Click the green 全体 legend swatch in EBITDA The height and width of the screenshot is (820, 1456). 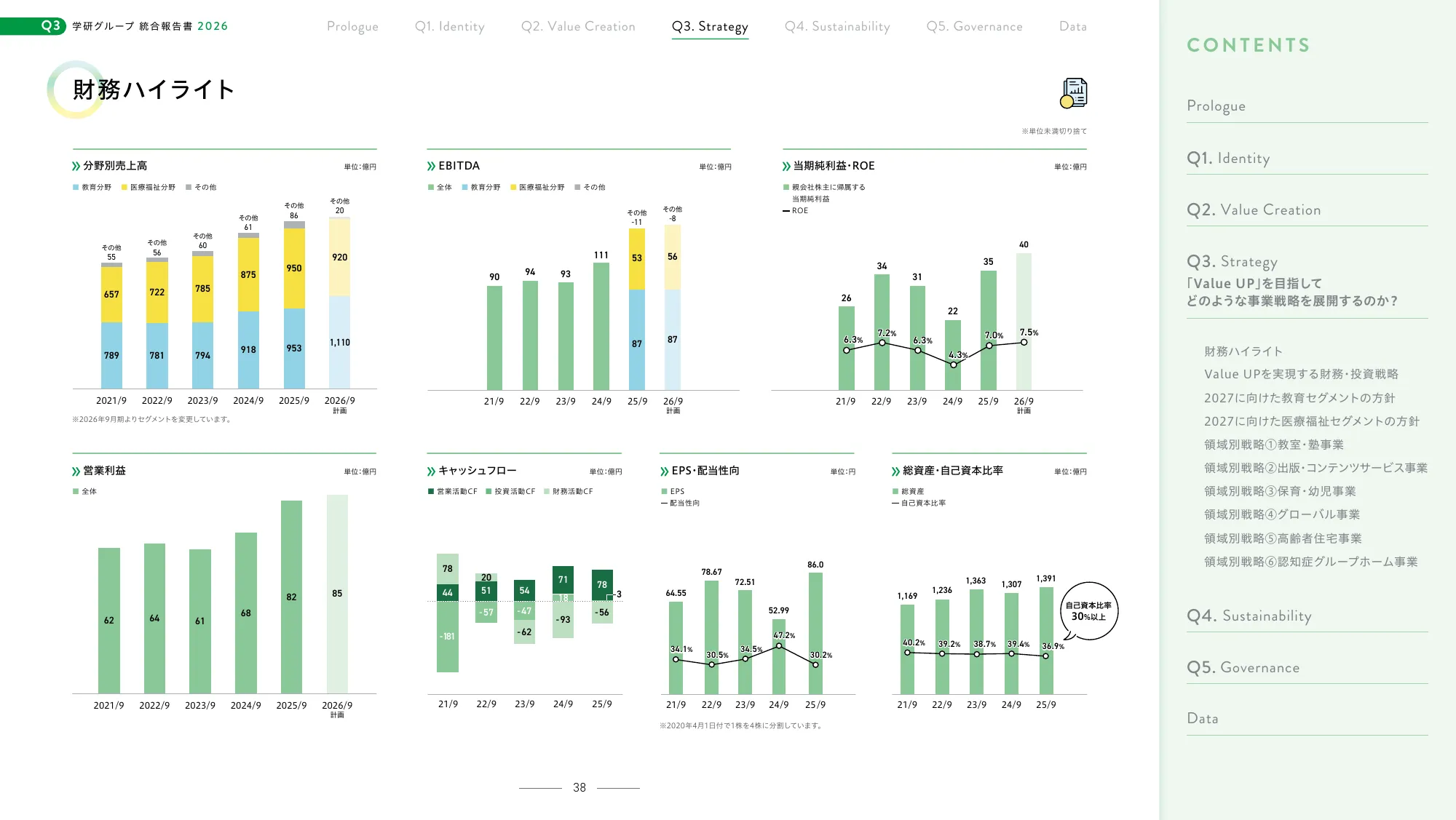(x=431, y=188)
